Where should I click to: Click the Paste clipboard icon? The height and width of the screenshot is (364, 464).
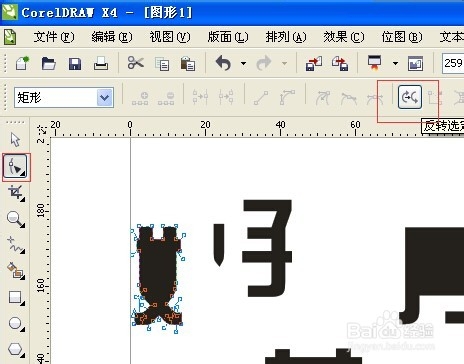[x=188, y=63]
